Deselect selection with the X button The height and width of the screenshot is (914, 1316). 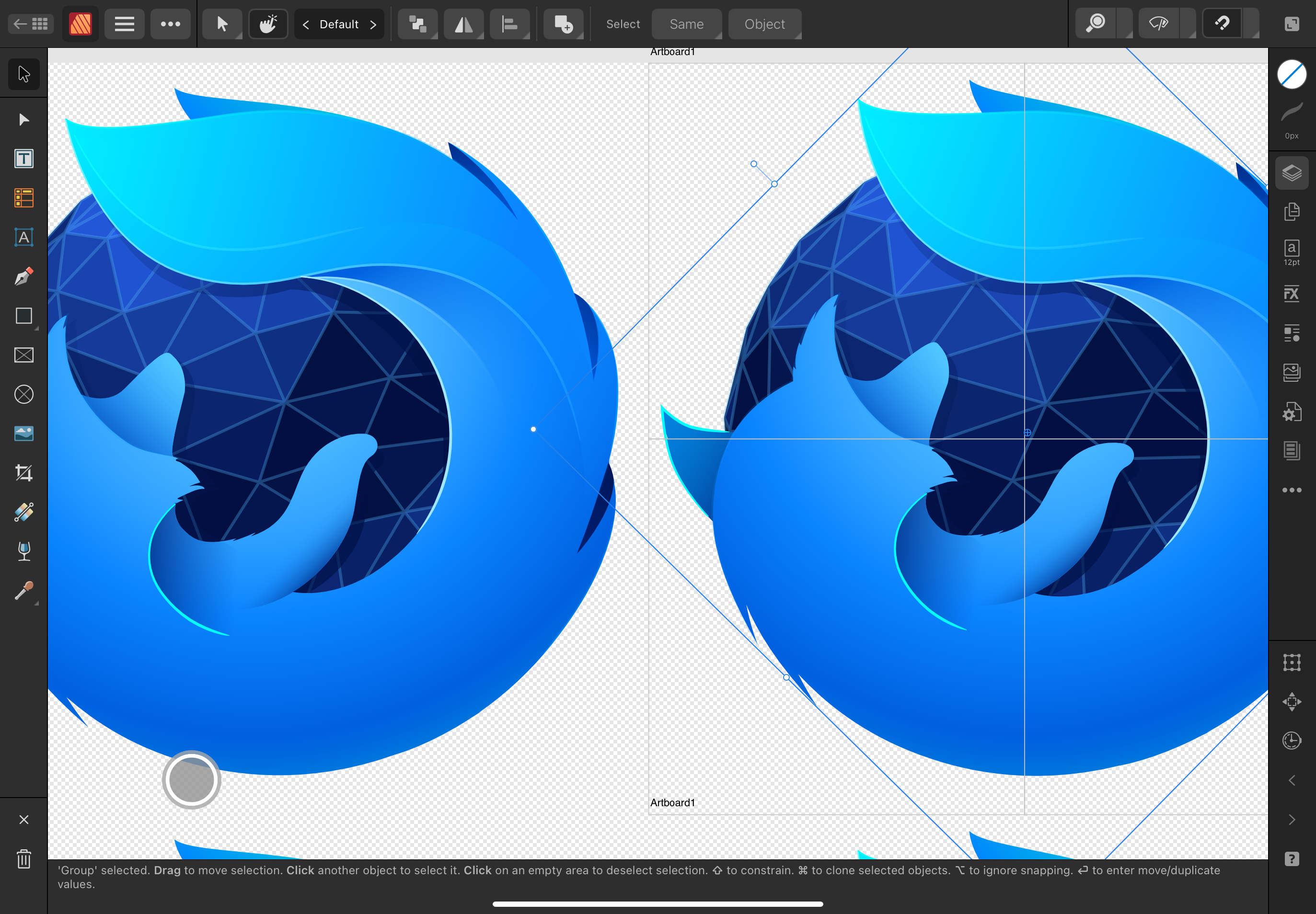tap(23, 820)
